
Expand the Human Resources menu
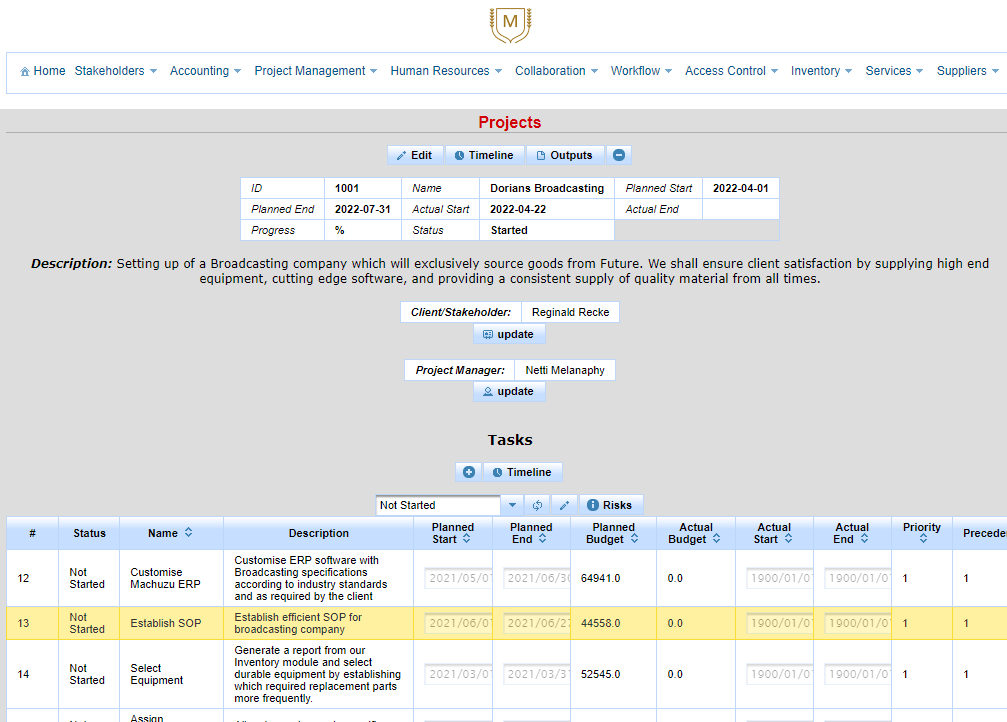coord(446,71)
